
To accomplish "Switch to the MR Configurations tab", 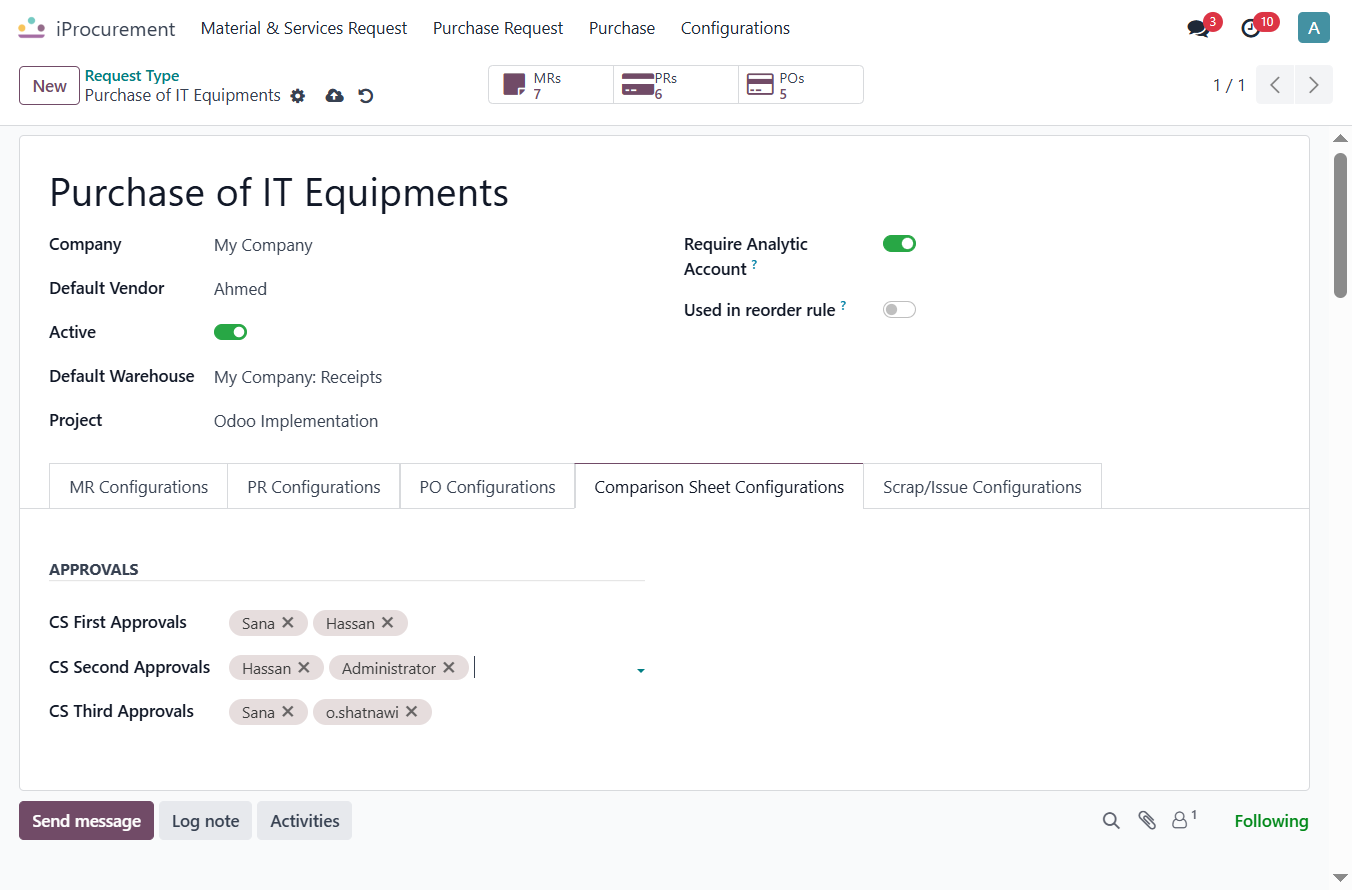I will 139,487.
